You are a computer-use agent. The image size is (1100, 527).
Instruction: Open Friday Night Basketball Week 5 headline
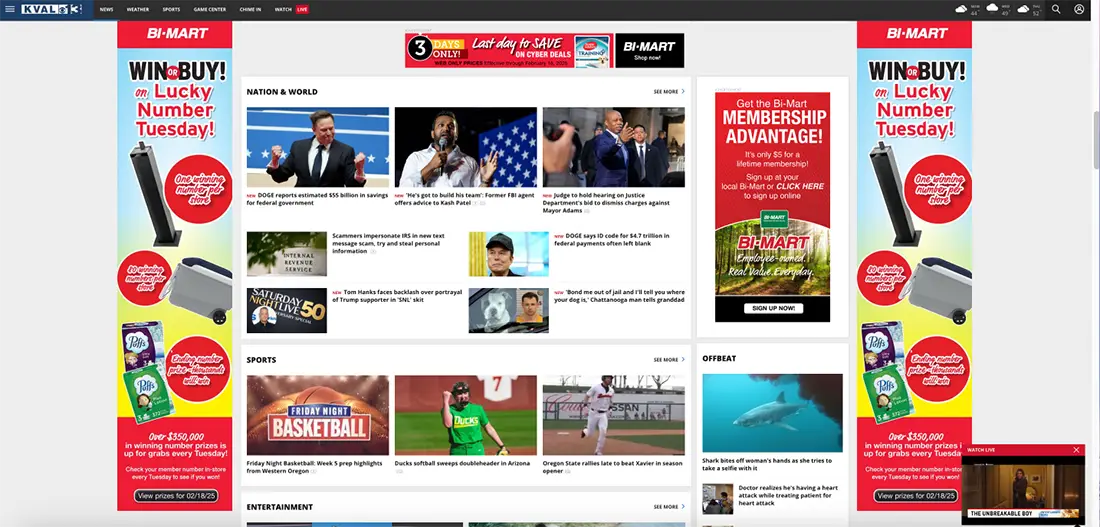pos(314,467)
